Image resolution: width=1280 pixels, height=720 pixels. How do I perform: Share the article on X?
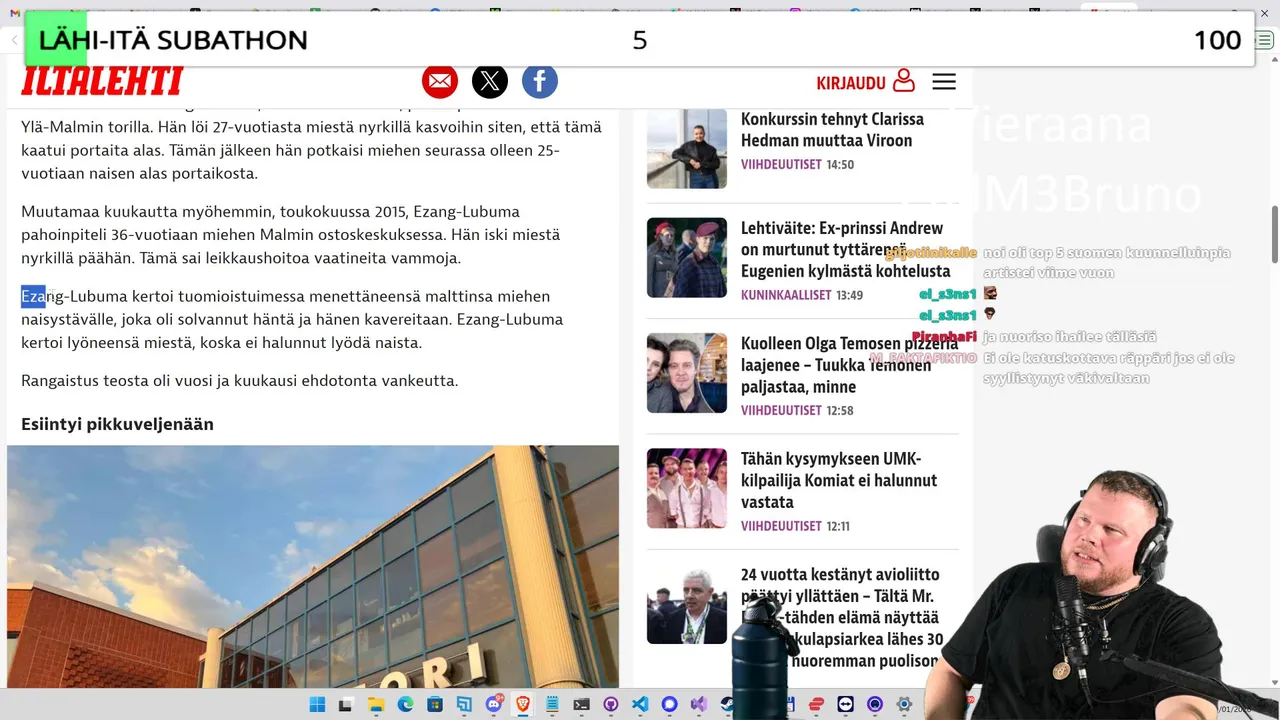[490, 81]
